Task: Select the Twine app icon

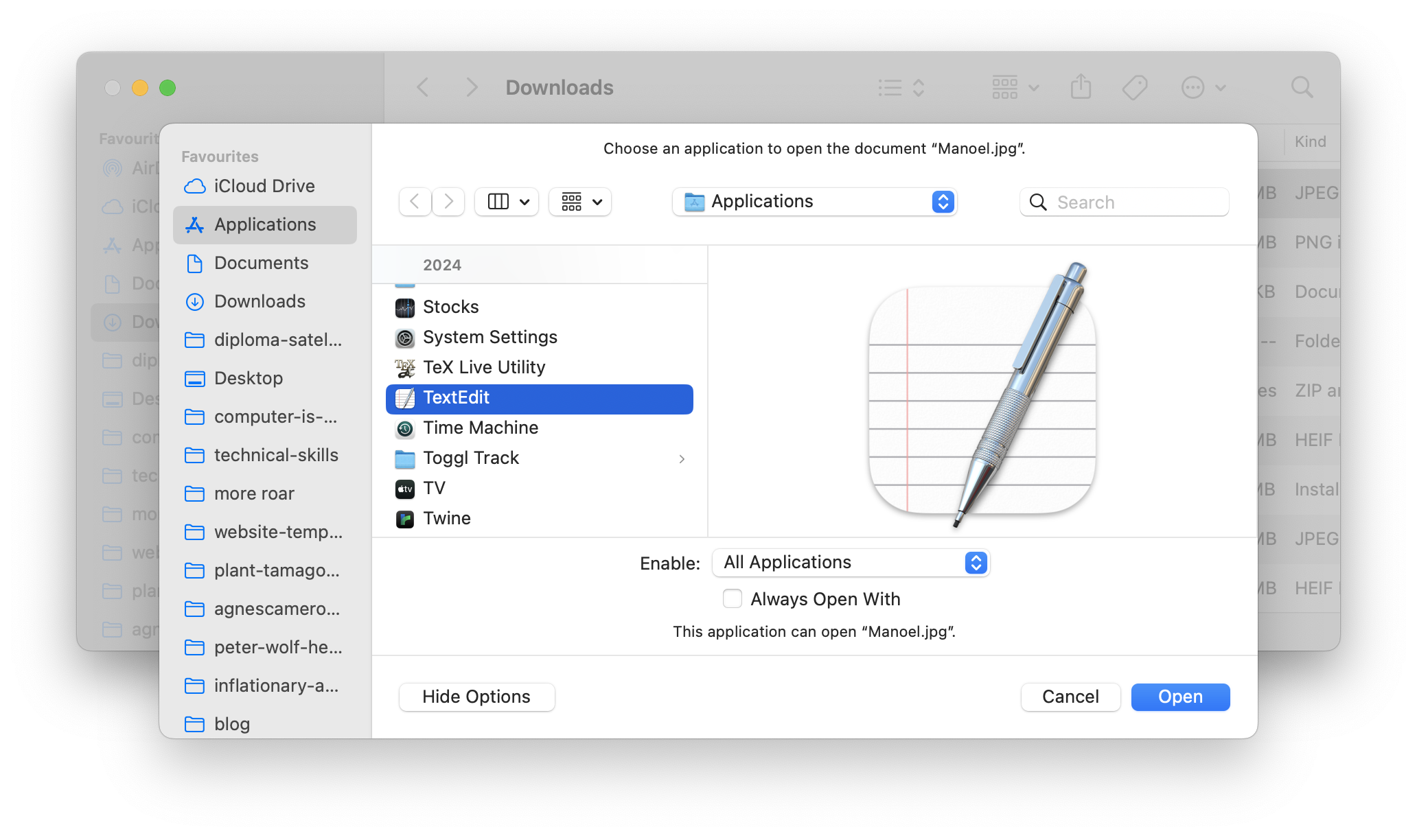Action: point(405,519)
